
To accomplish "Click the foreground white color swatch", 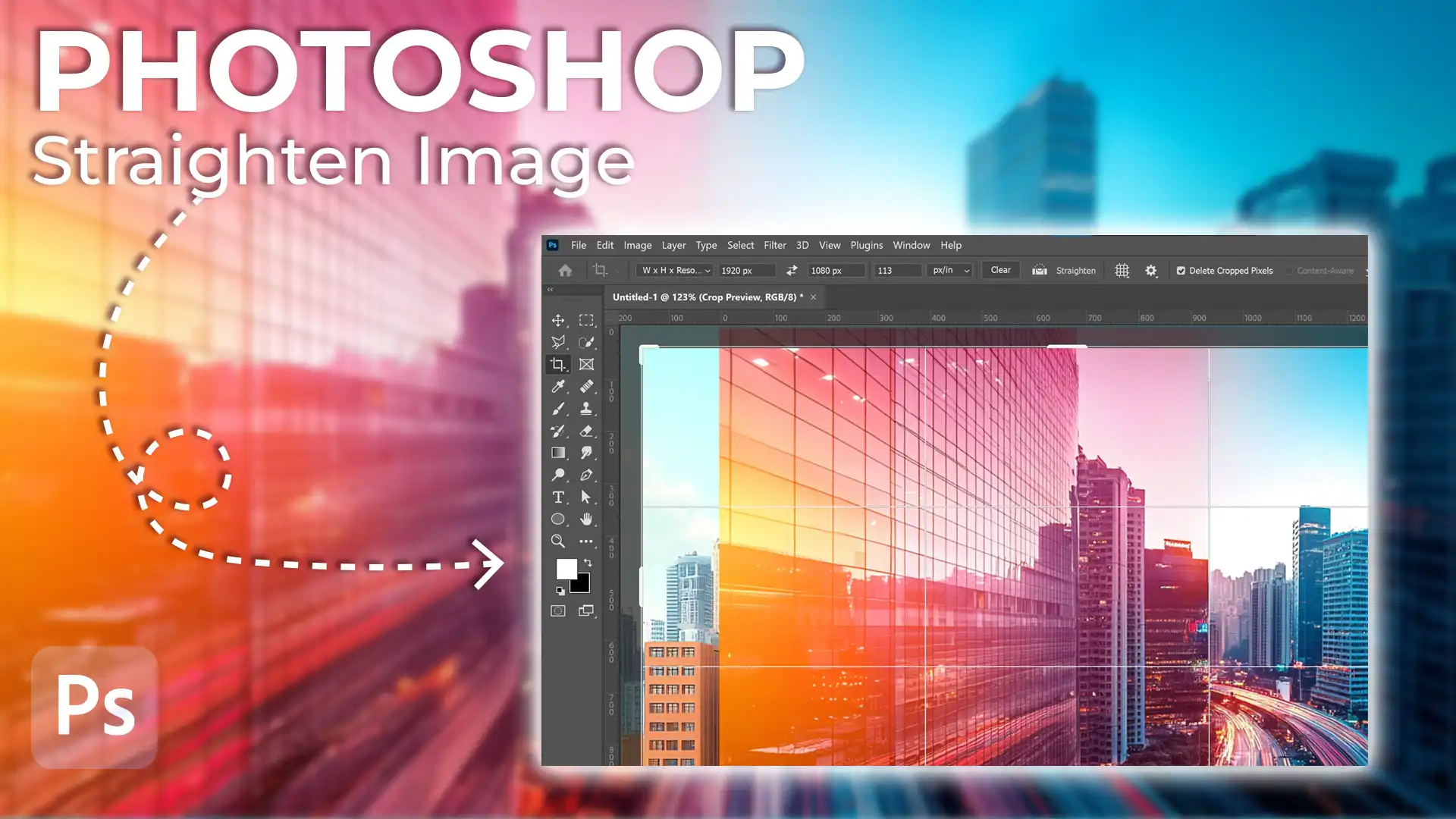I will [x=565, y=569].
